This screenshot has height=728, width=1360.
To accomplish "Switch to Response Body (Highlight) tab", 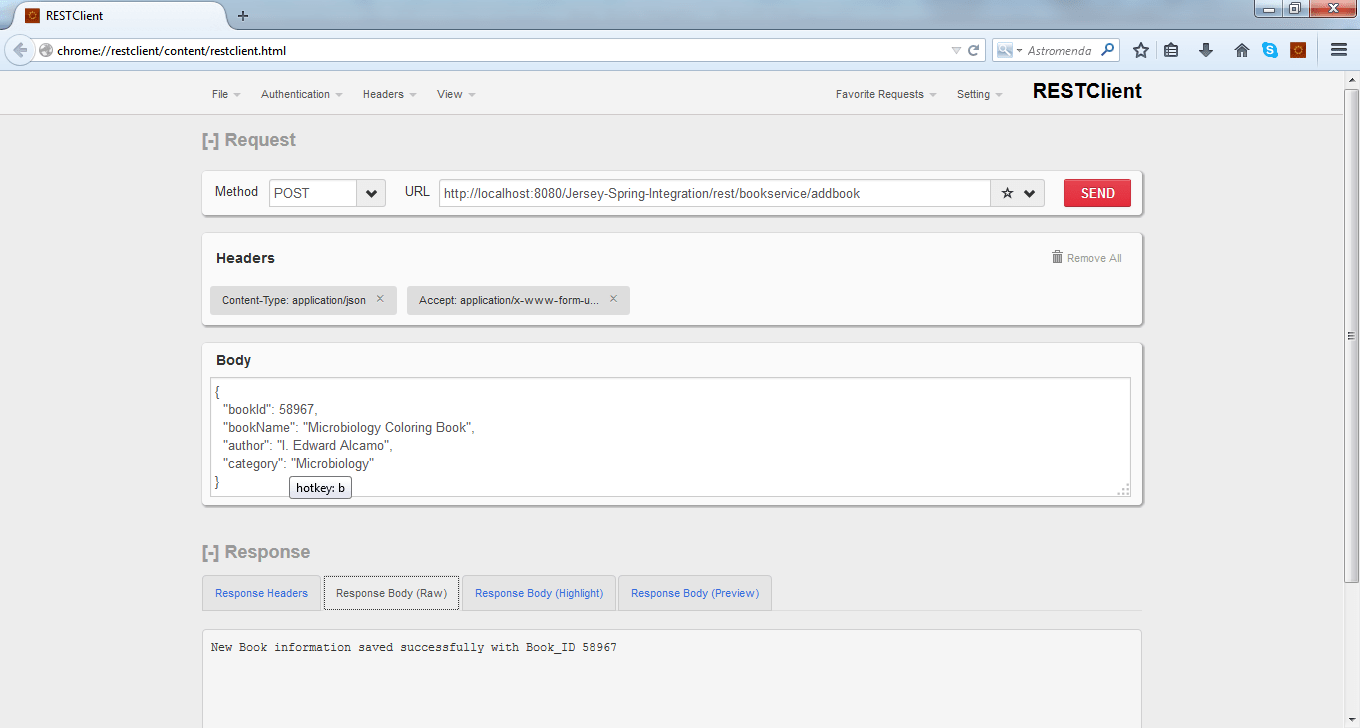I will [538, 593].
